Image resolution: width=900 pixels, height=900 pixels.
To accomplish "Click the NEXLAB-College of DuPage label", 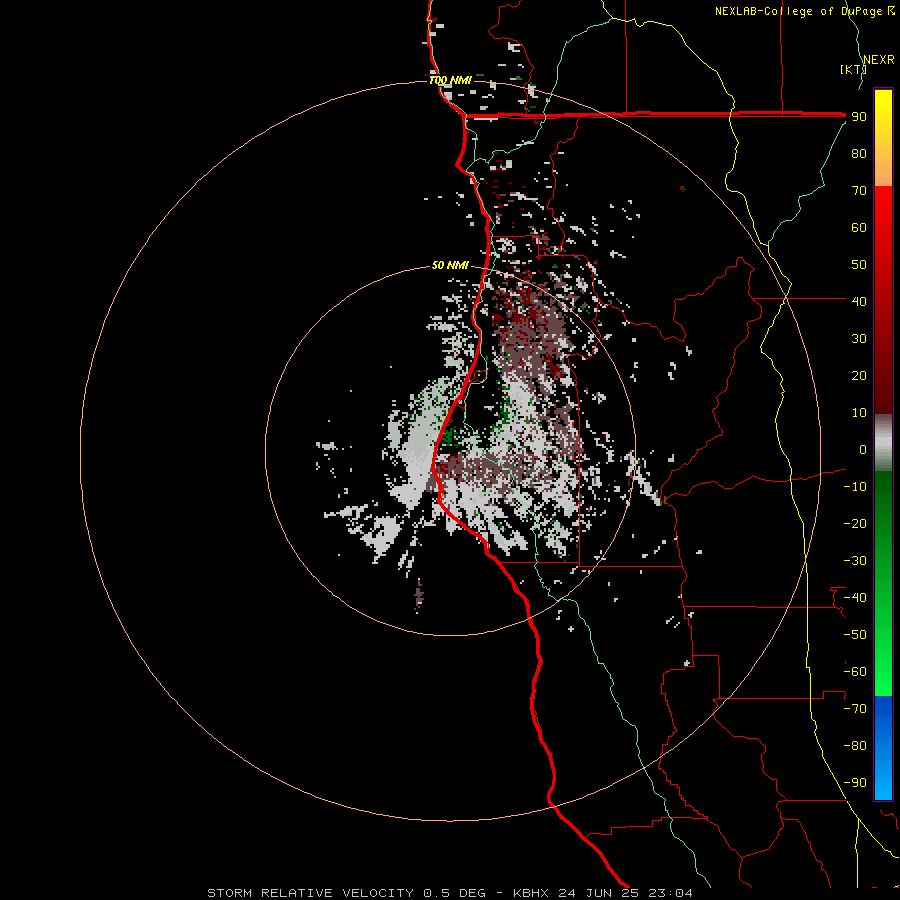I will tap(804, 11).
